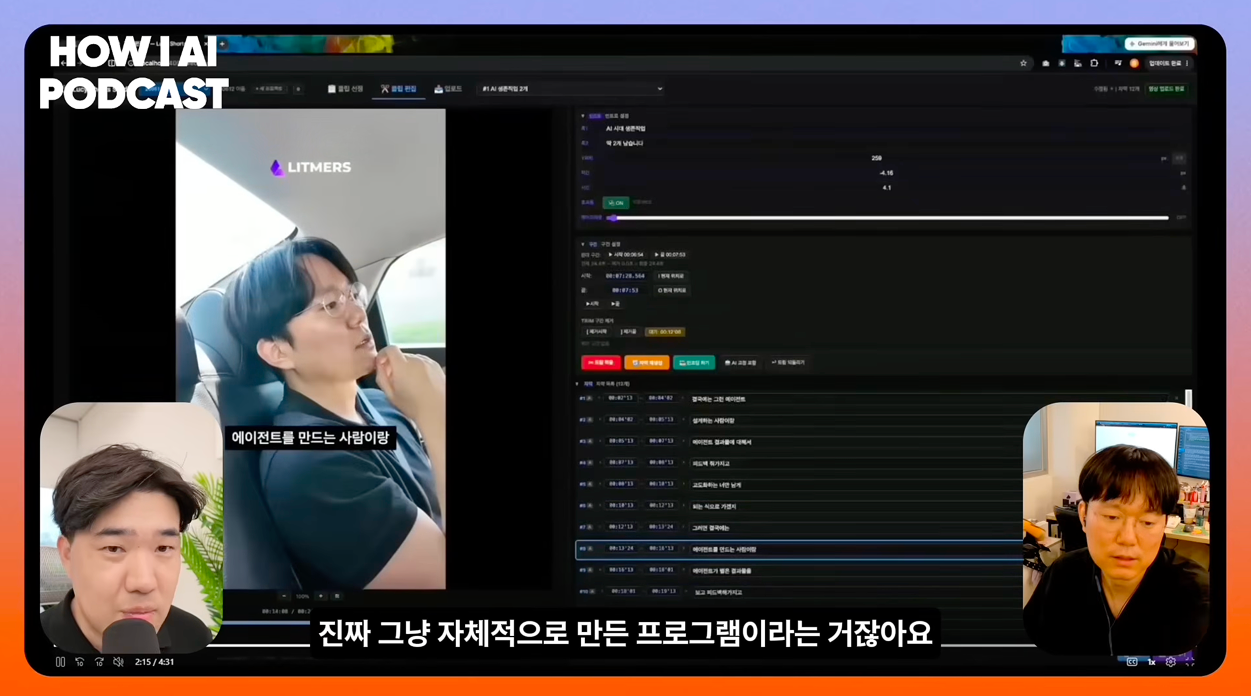Click the Gemini button in browser top bar
Screen dimensions: 1251x696
click(x=1159, y=44)
